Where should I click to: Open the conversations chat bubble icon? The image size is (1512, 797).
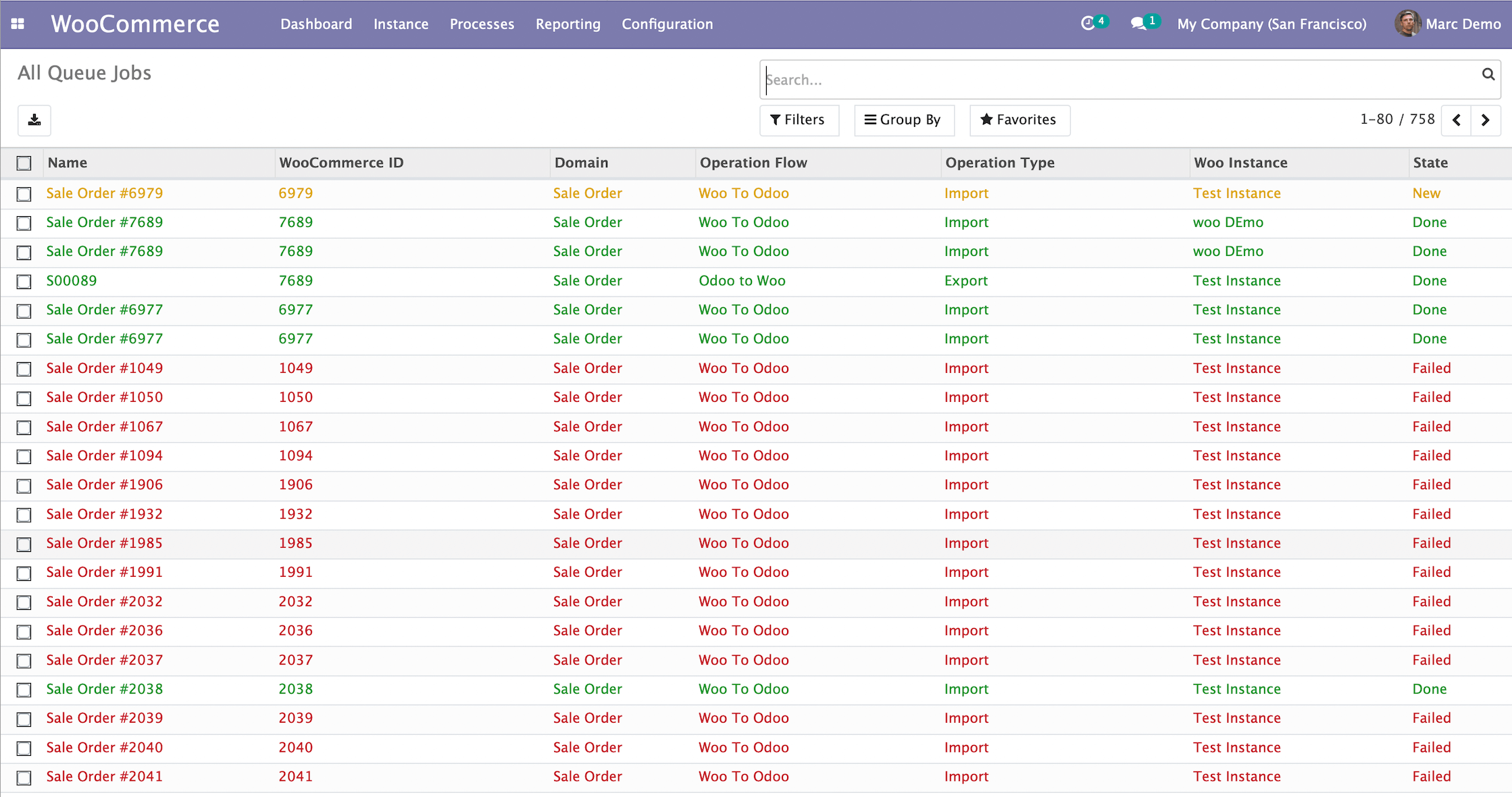(1138, 24)
